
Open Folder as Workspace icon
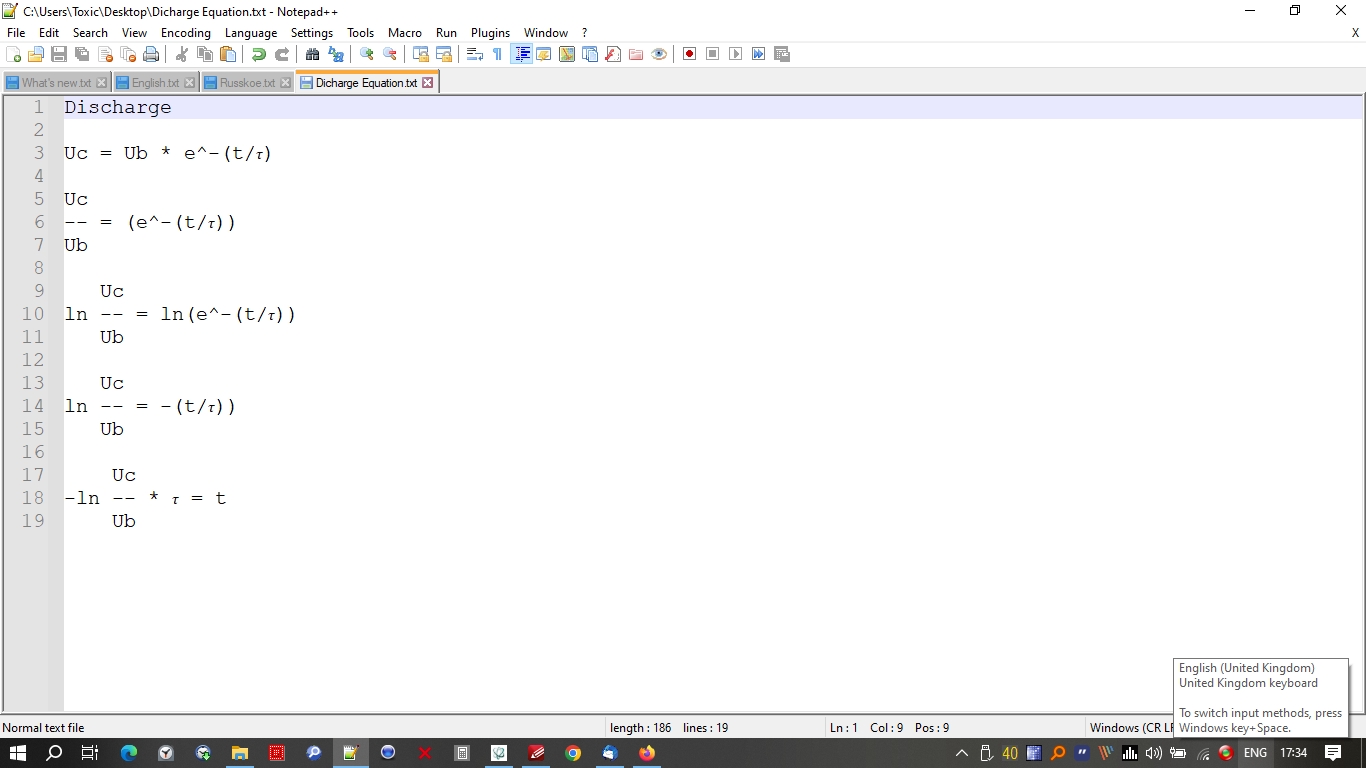click(x=636, y=54)
